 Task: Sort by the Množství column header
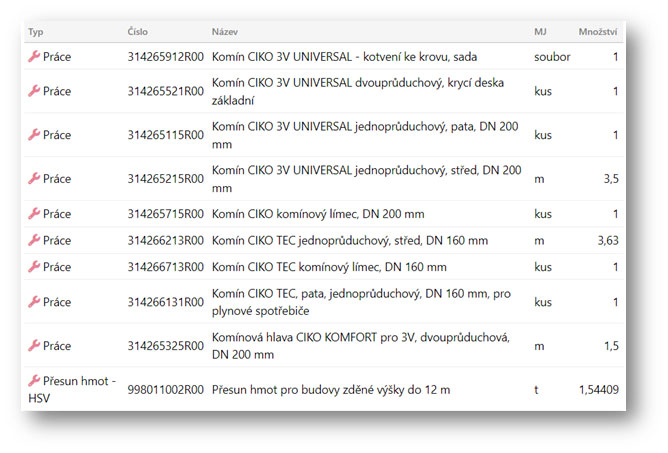(598, 32)
